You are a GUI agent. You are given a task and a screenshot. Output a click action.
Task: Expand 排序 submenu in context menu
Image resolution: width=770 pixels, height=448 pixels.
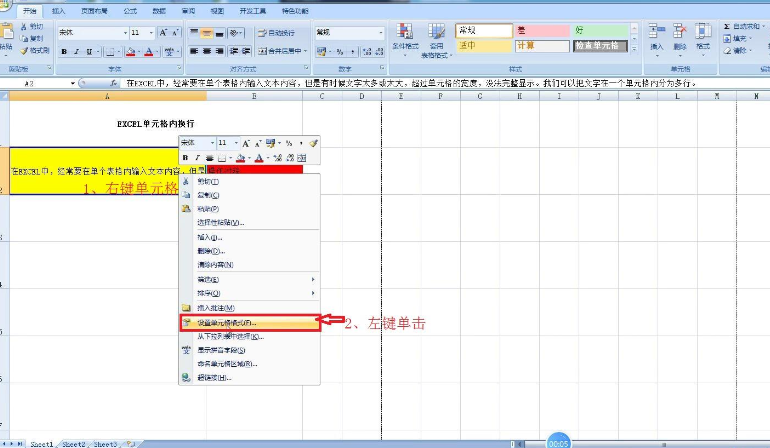(x=250, y=293)
